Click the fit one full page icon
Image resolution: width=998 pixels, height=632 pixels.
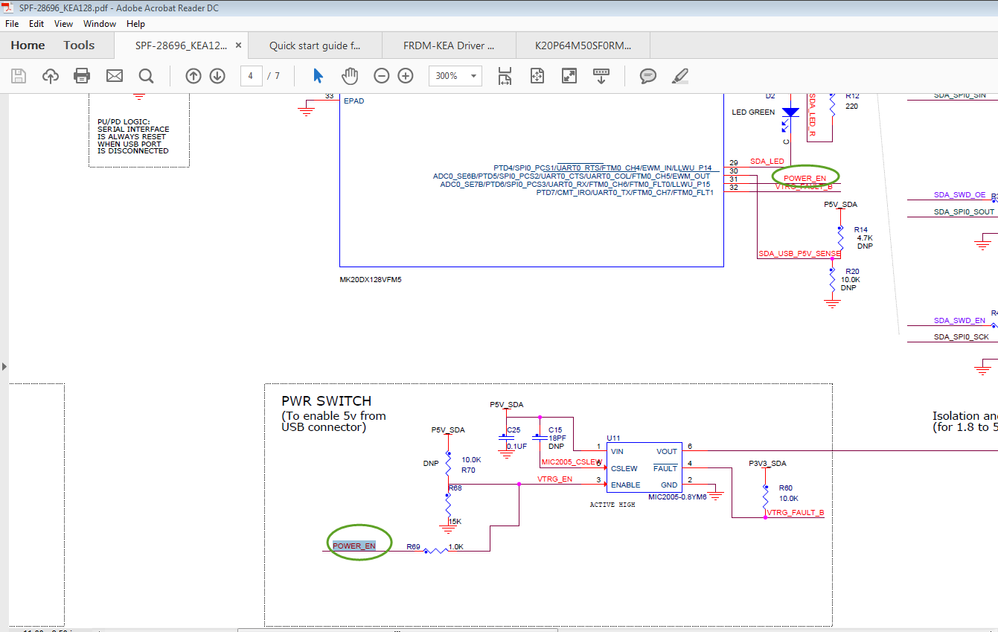click(x=537, y=76)
